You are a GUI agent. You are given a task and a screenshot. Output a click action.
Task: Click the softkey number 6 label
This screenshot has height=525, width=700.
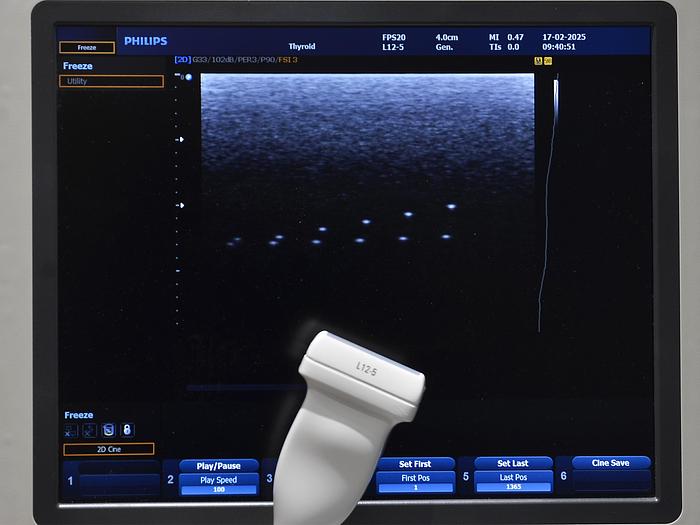click(563, 476)
